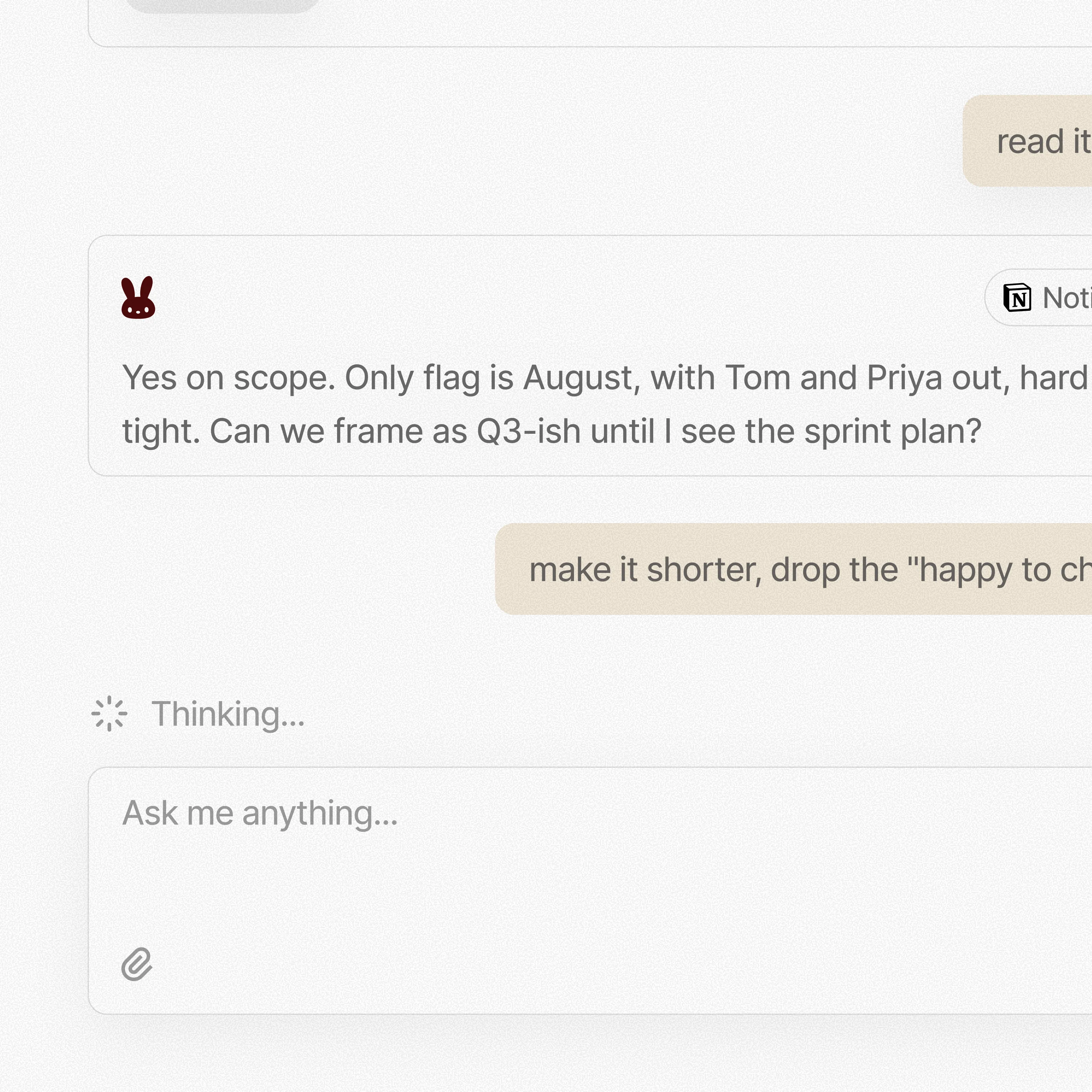Click the "make it shorter" user message
The height and width of the screenshot is (1092, 1092).
(794, 569)
